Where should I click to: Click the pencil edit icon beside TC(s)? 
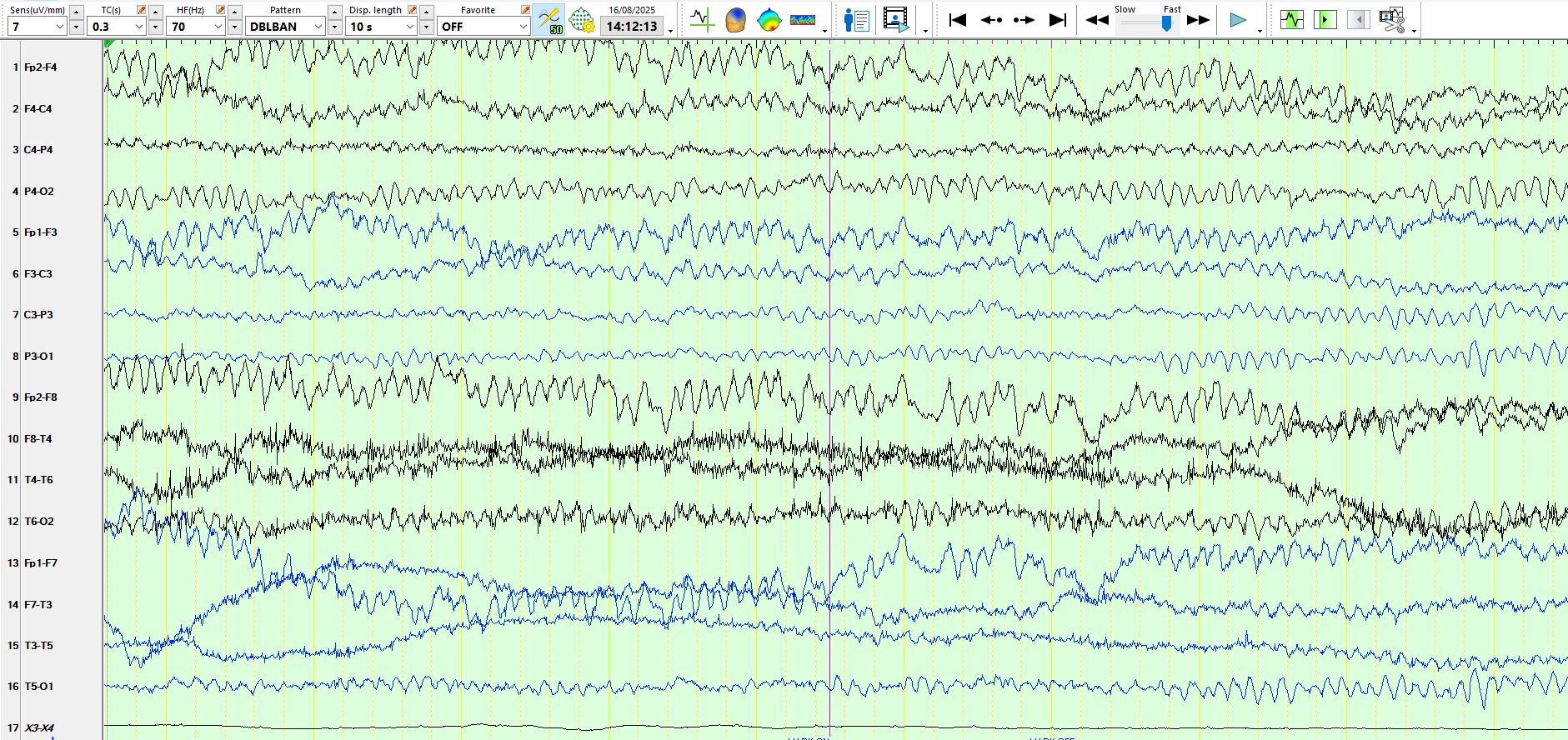[x=141, y=10]
